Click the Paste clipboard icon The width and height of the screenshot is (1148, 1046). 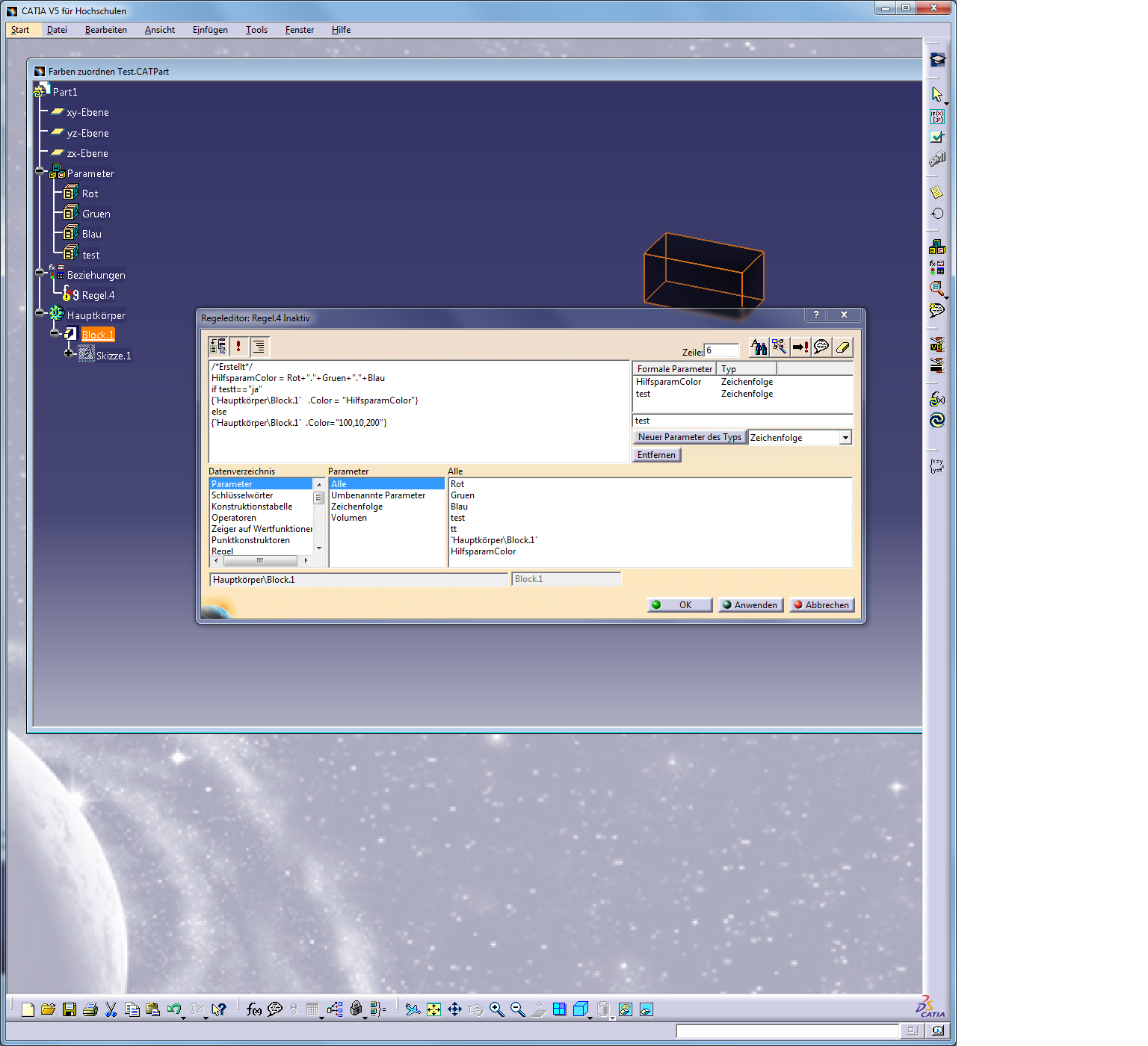pyautogui.click(x=153, y=1009)
